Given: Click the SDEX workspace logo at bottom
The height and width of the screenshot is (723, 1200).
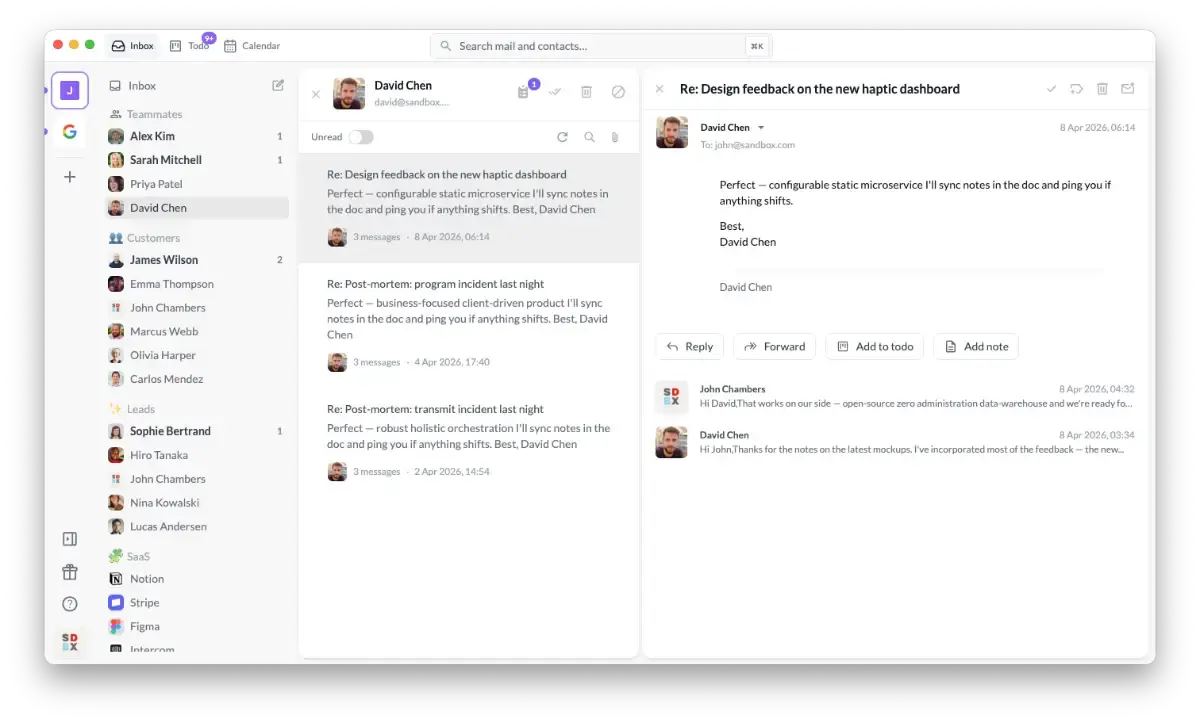Looking at the screenshot, I should pos(69,642).
